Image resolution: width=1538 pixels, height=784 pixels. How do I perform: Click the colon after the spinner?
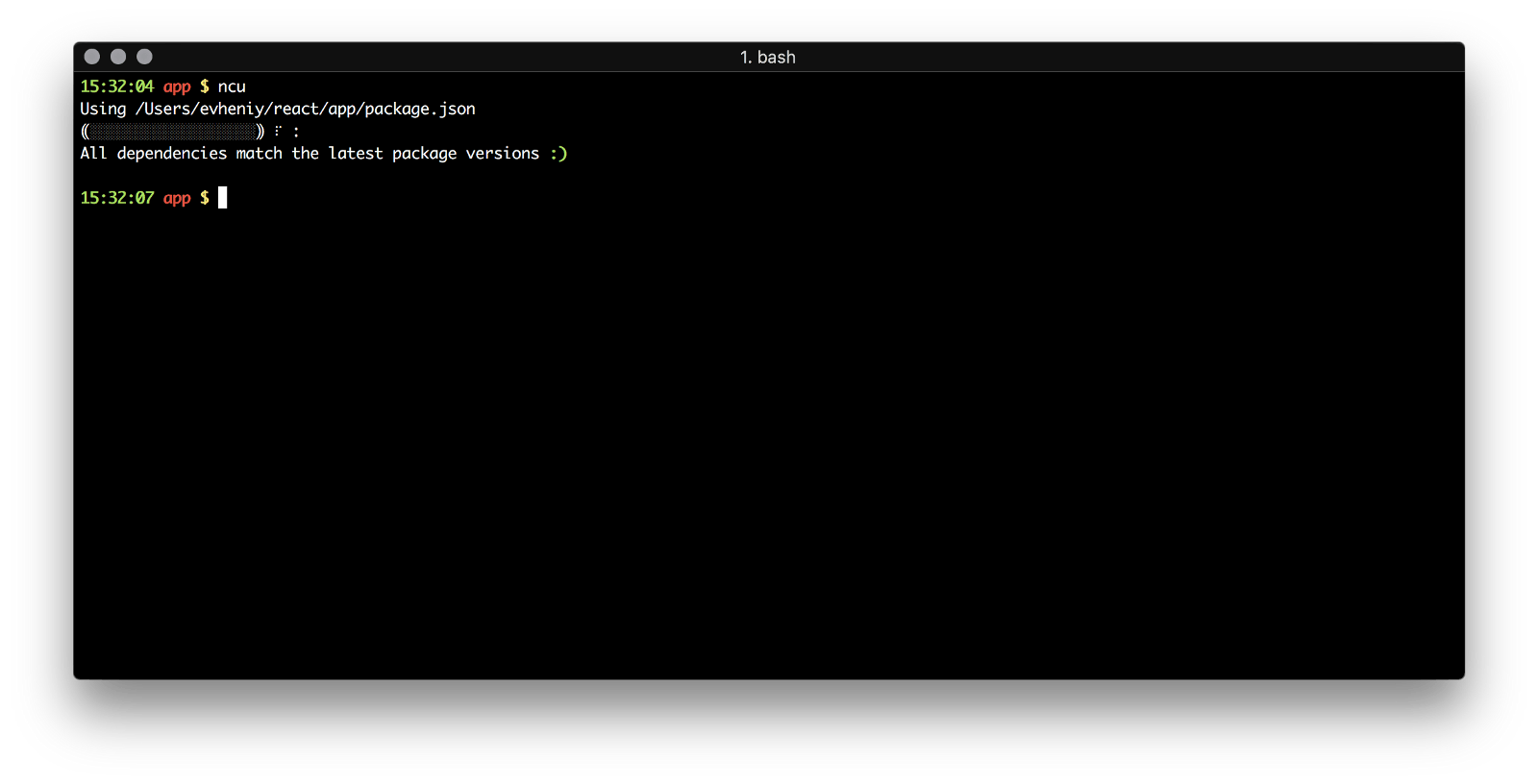296,132
